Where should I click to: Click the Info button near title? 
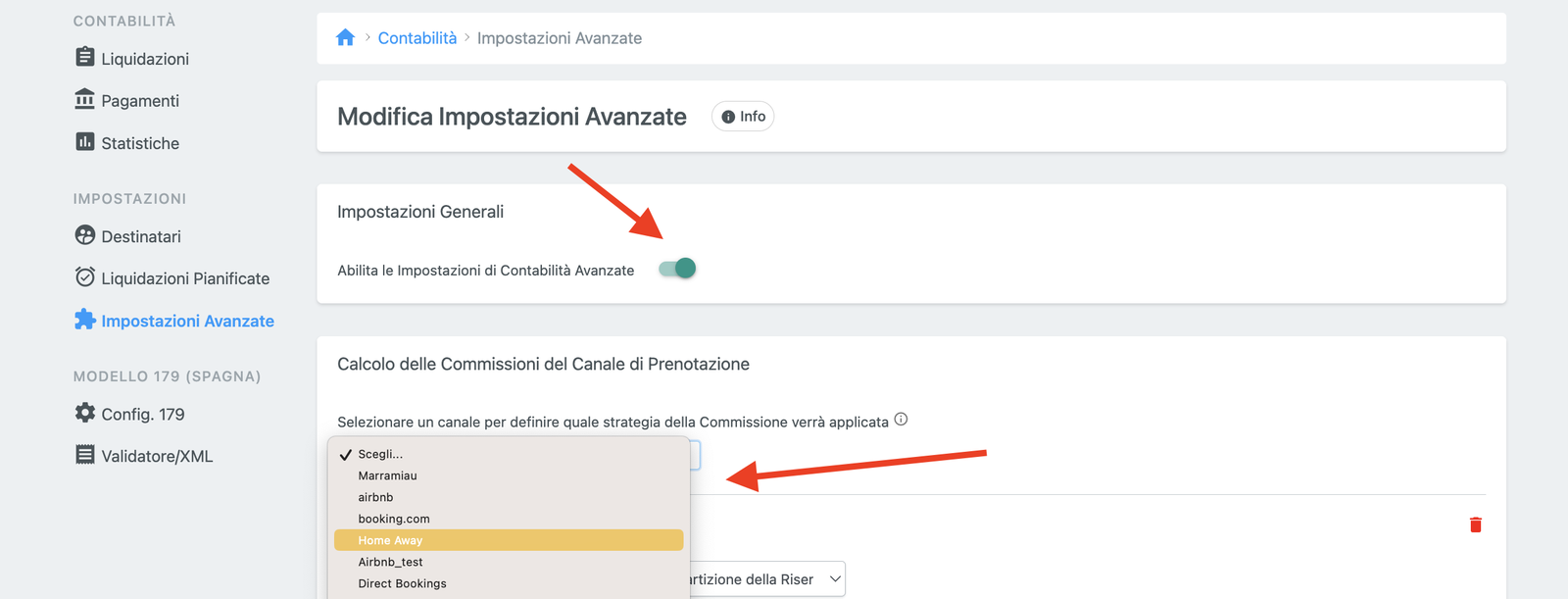click(x=743, y=117)
